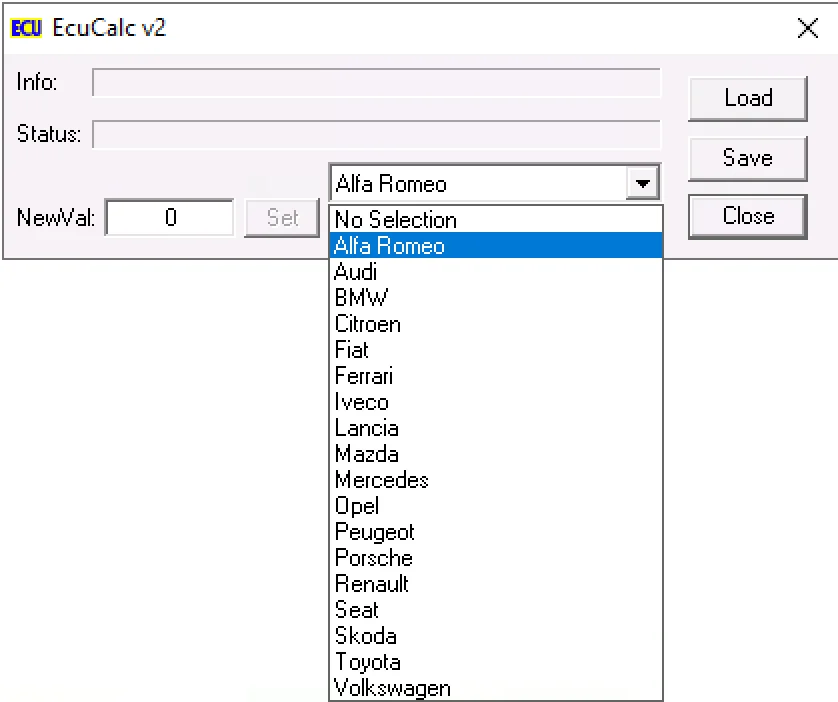
Task: Select Audi from the brand list
Action: [355, 272]
